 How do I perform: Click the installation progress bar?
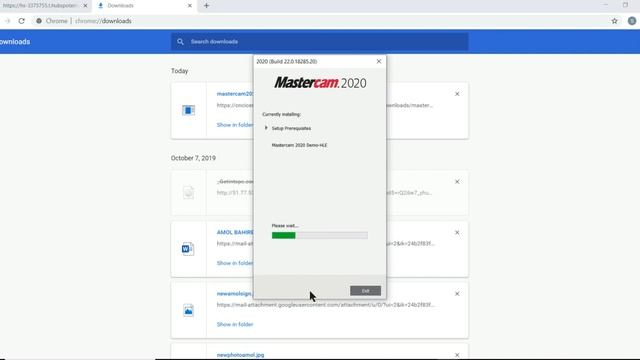320,235
